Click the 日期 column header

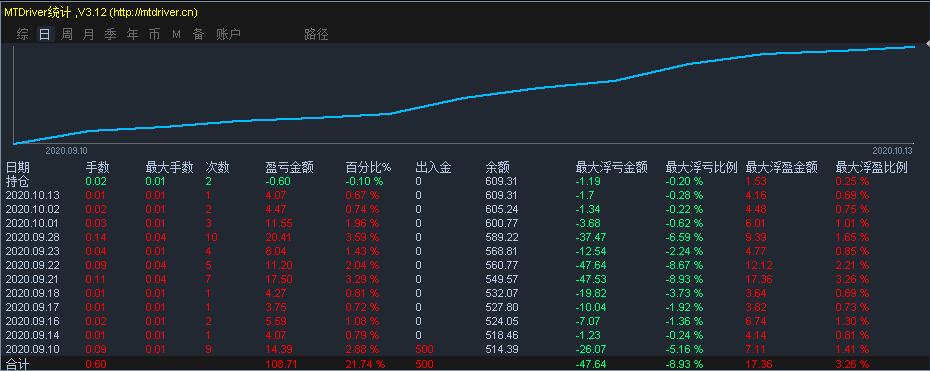coord(18,168)
